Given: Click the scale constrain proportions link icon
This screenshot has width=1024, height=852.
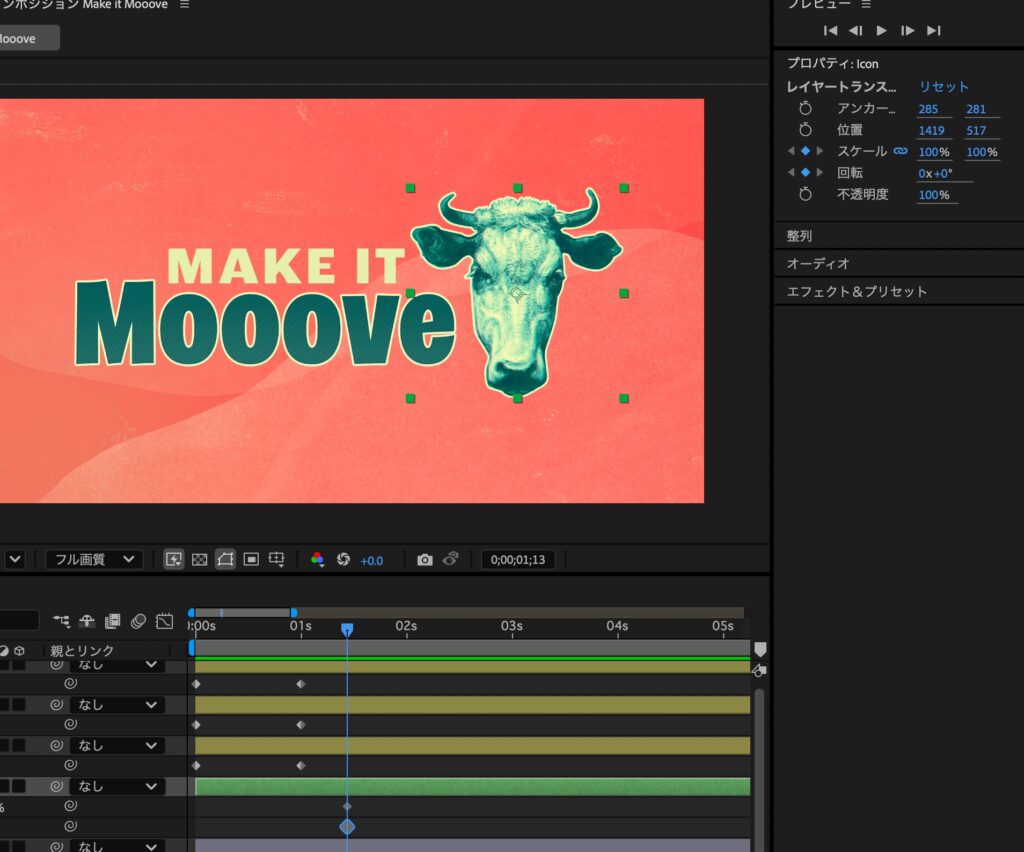Looking at the screenshot, I should click(900, 152).
